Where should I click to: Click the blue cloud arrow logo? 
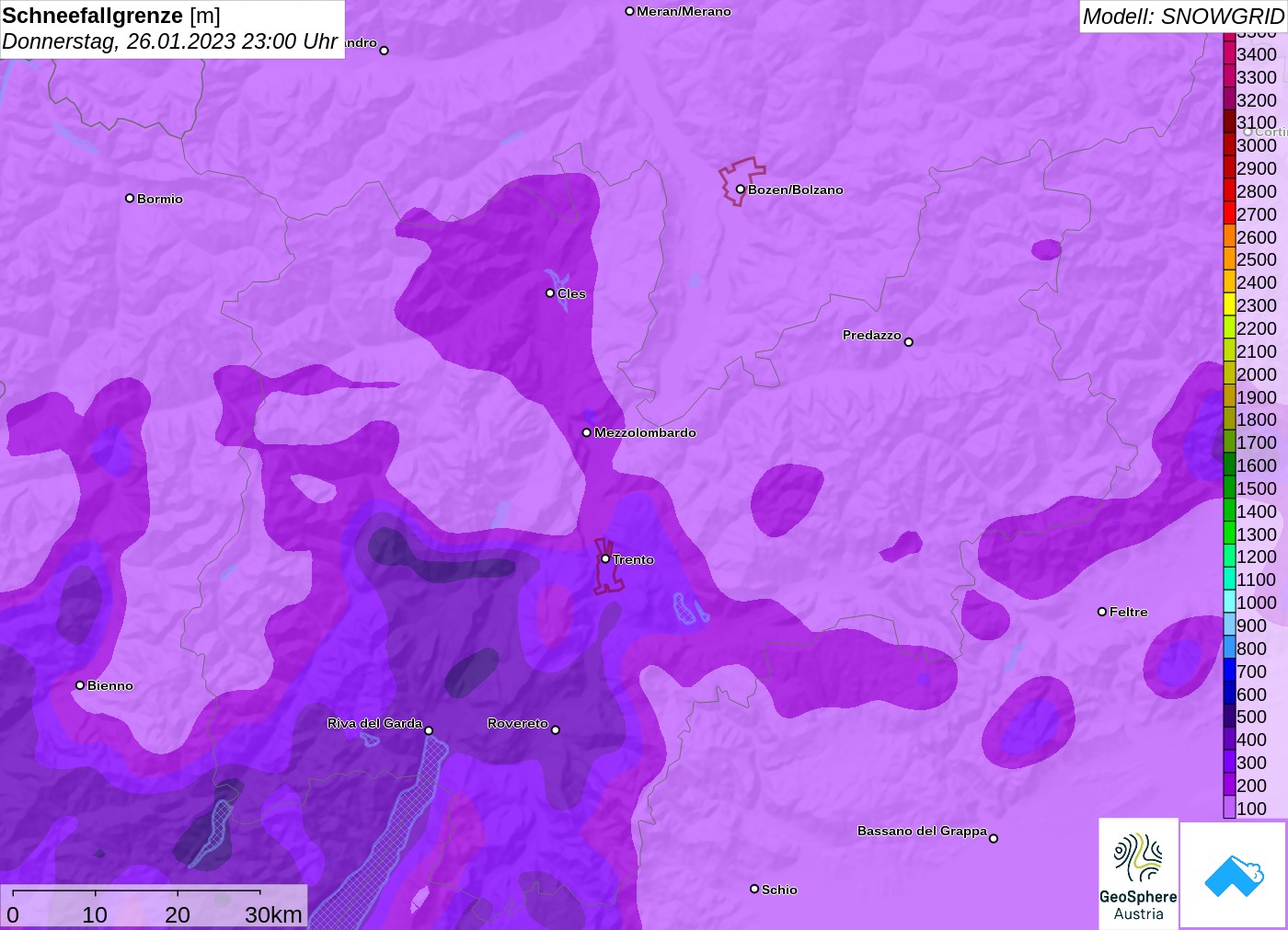(x=1234, y=875)
